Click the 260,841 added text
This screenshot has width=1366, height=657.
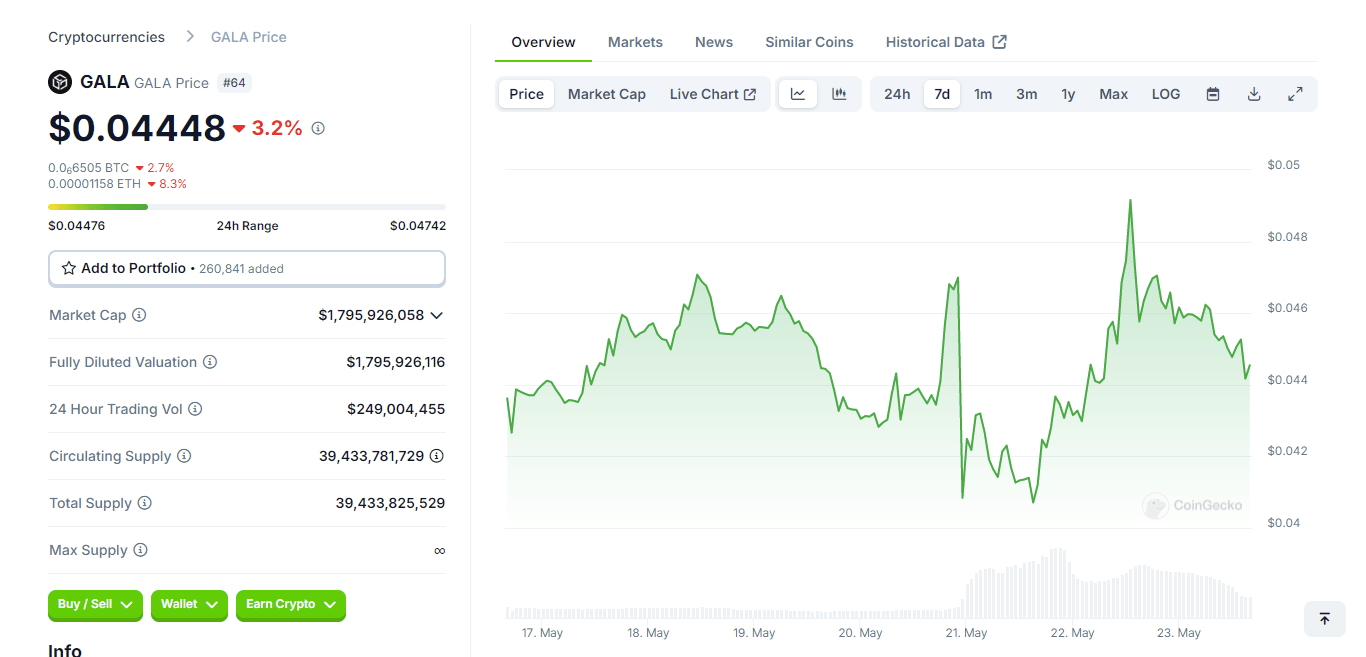[241, 269]
